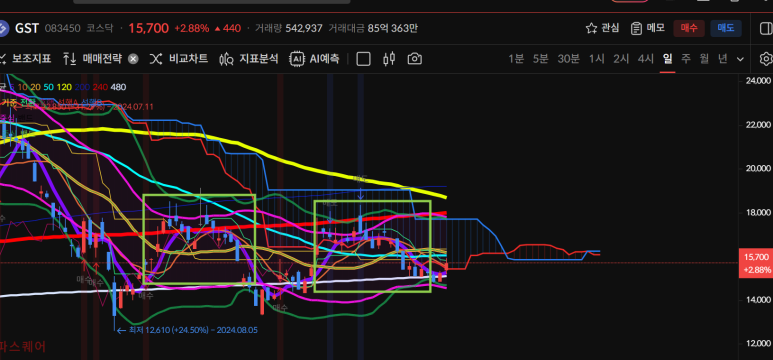The height and width of the screenshot is (360, 773).
Task: Click 18,000 on price axis
Action: point(758,212)
